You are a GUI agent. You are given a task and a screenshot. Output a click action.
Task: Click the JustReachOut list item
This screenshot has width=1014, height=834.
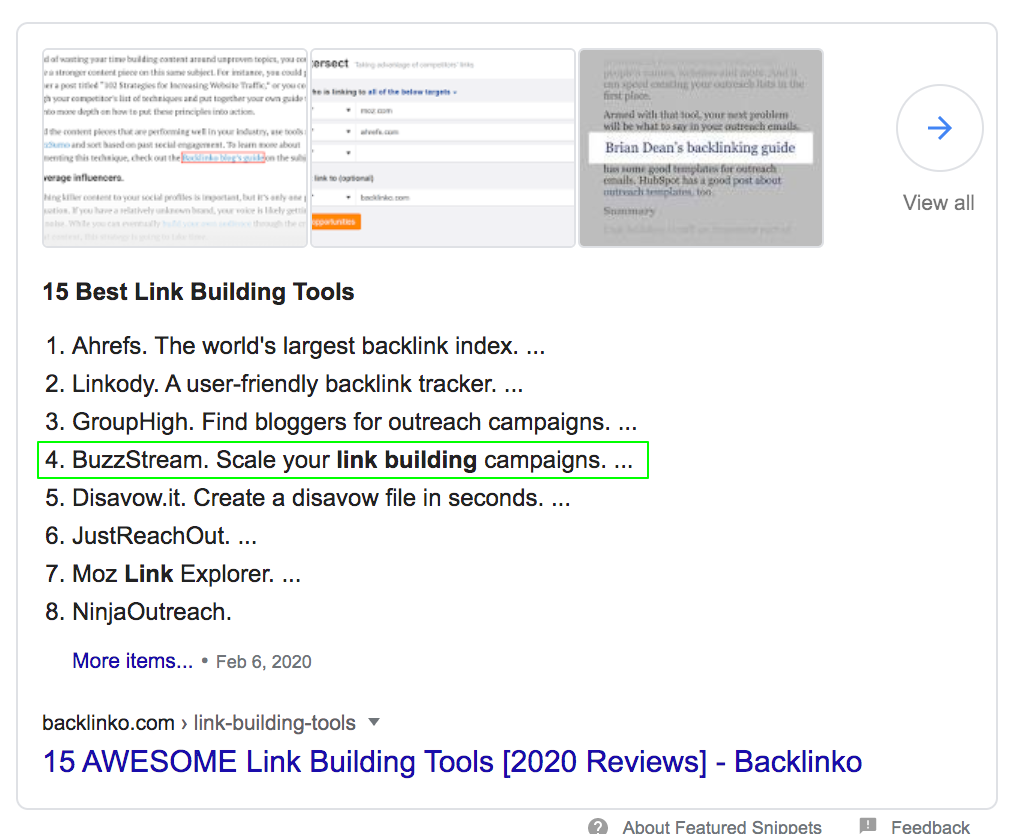pos(151,536)
